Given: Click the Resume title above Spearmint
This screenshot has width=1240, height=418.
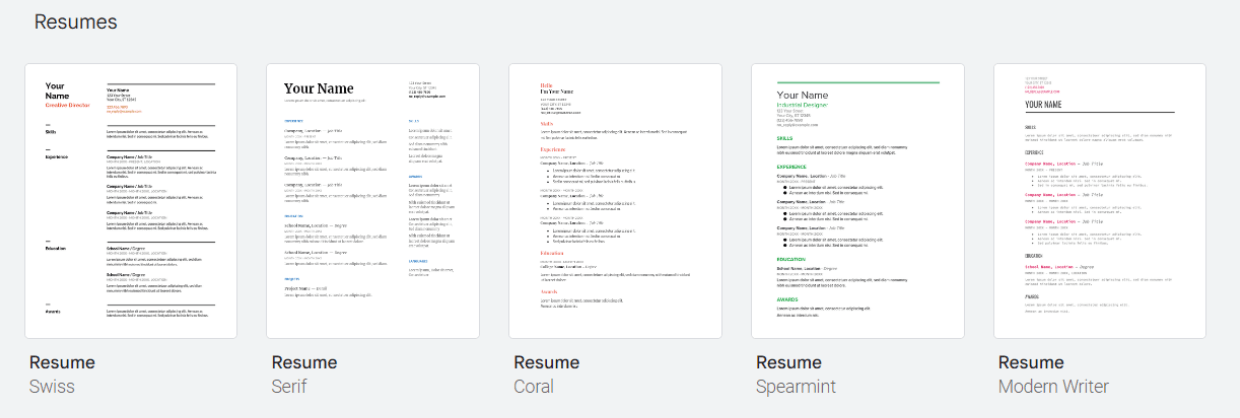Looking at the screenshot, I should click(789, 362).
